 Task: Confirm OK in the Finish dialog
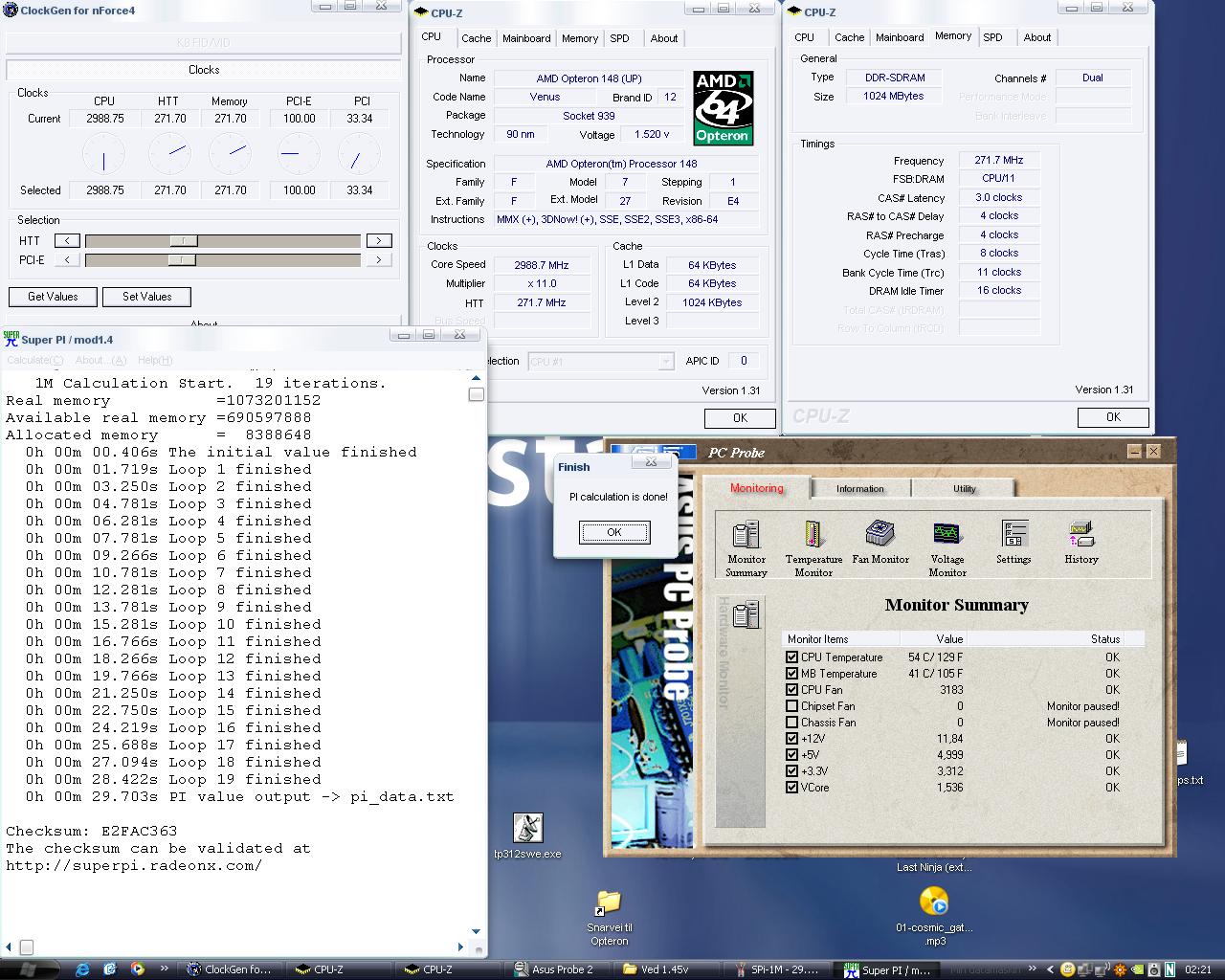point(614,532)
